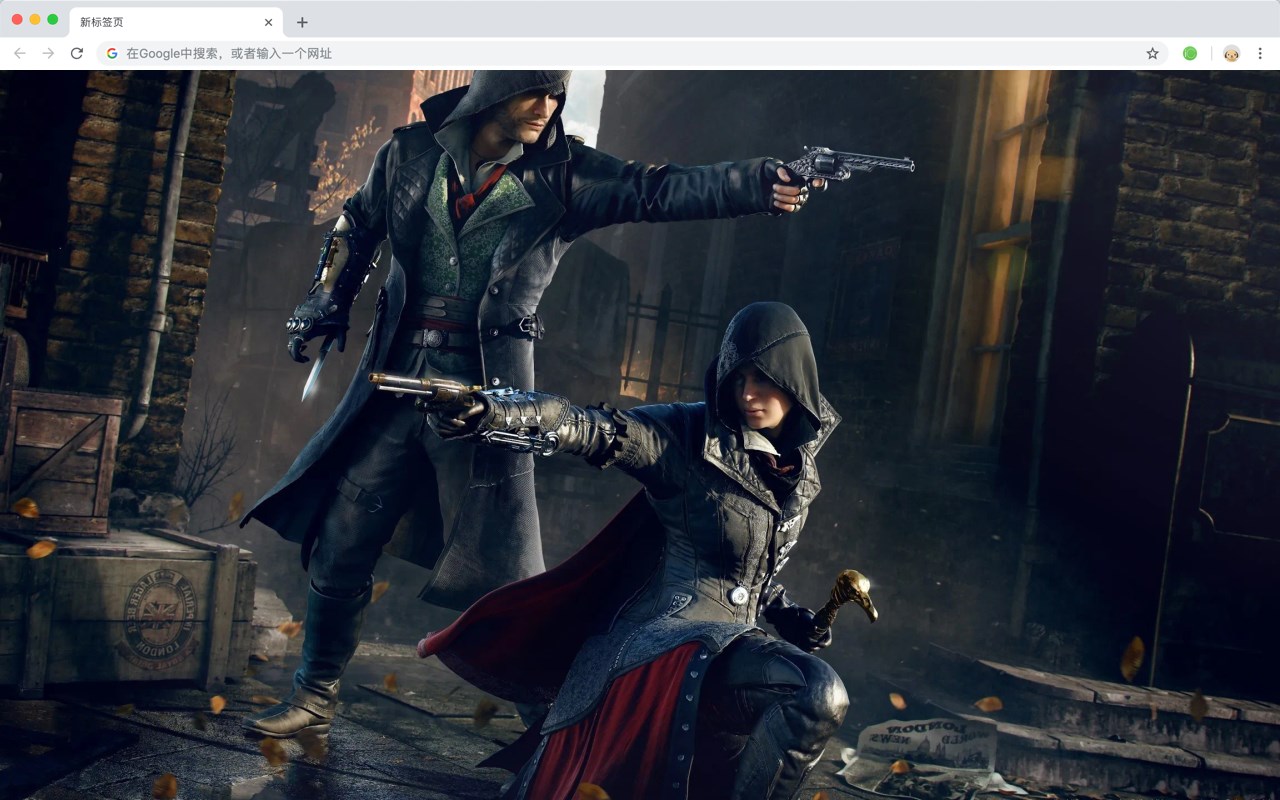Close the window with red button
The width and height of the screenshot is (1280, 800).
point(17,20)
